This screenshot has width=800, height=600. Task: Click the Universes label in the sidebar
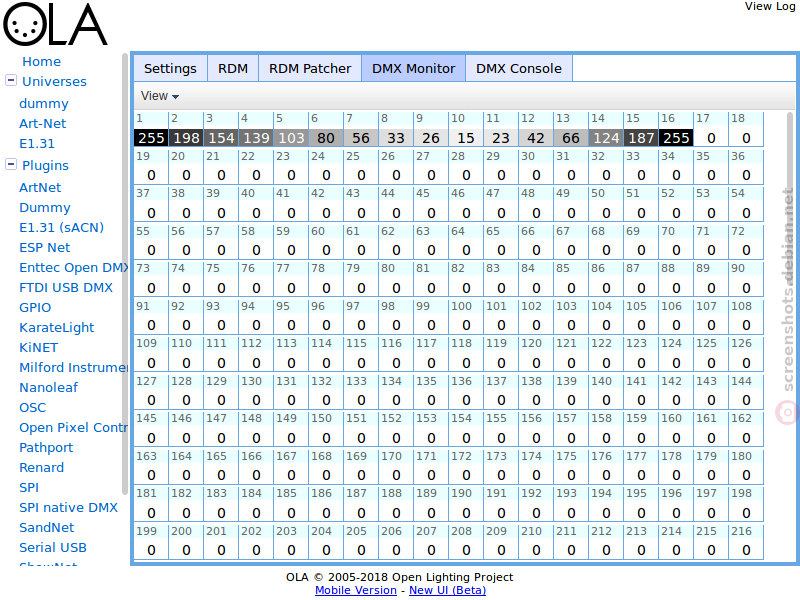[54, 82]
